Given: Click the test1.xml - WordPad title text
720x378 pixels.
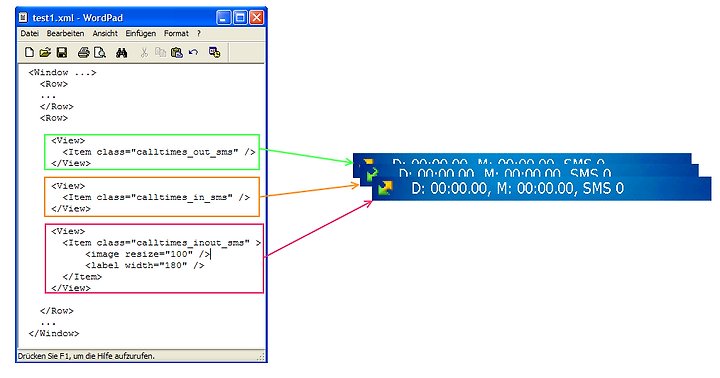Looking at the screenshot, I should tap(78, 18).
